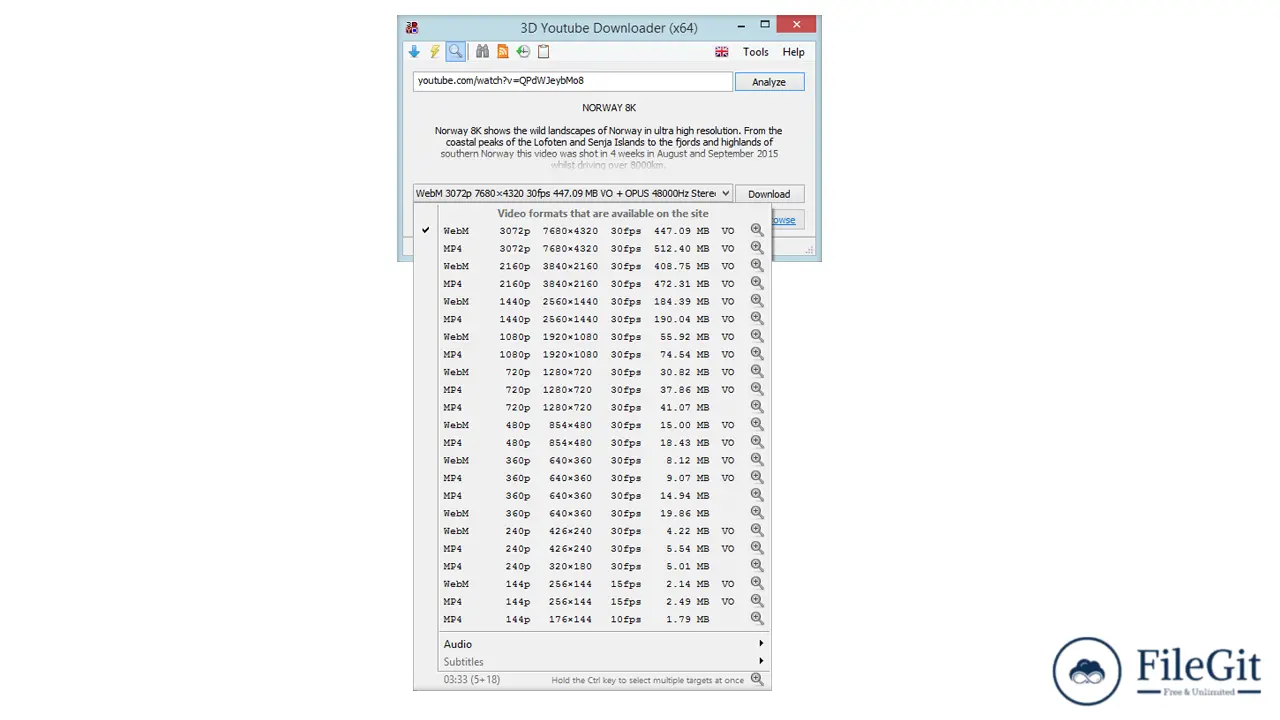The image size is (1280, 720).
Task: Open the video format combo box dropdown
Action: point(573,193)
